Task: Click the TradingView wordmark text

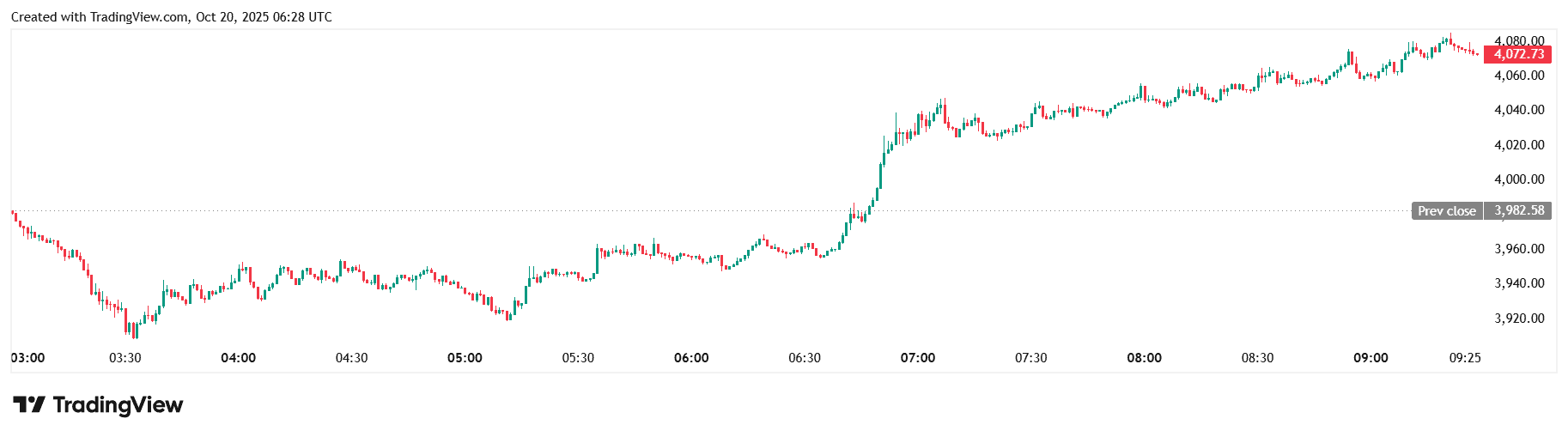Action: coord(118,404)
